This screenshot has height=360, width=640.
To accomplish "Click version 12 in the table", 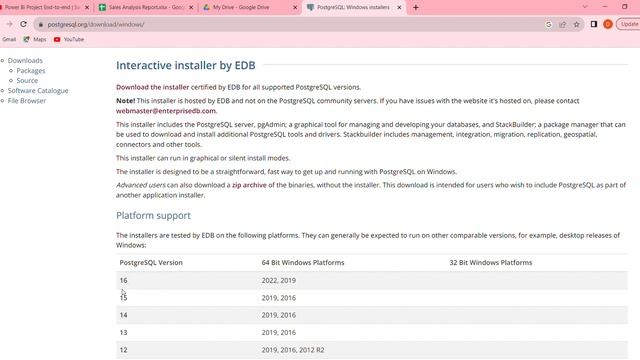I will tap(123, 350).
